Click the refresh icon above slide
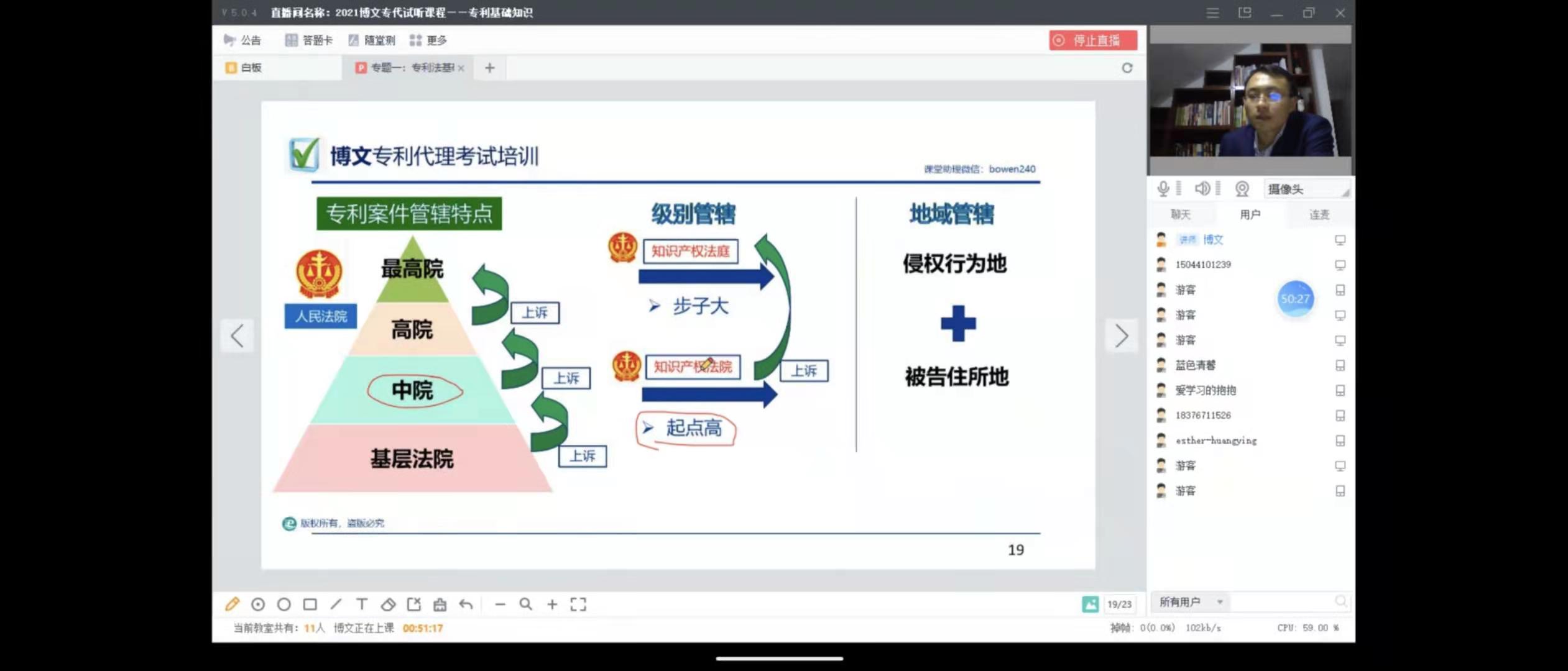1568x671 pixels. pos(1127,68)
